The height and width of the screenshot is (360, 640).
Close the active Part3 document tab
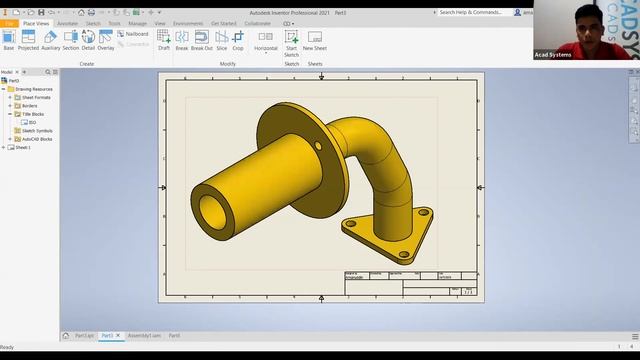pyautogui.click(x=118, y=336)
